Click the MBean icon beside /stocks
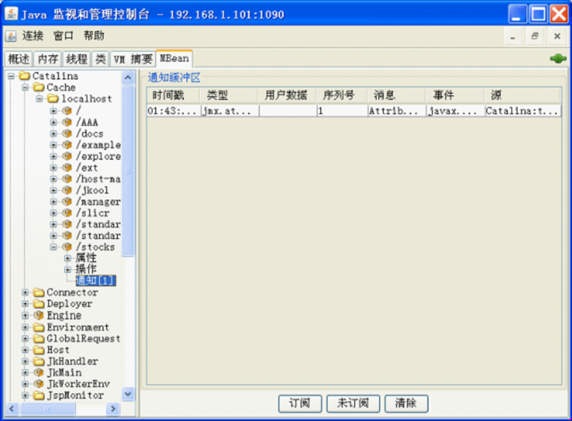The width and height of the screenshot is (572, 421). tap(67, 247)
